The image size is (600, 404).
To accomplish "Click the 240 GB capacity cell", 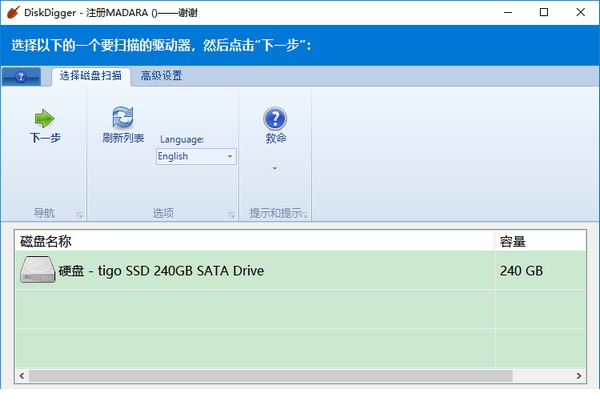I will coord(540,270).
